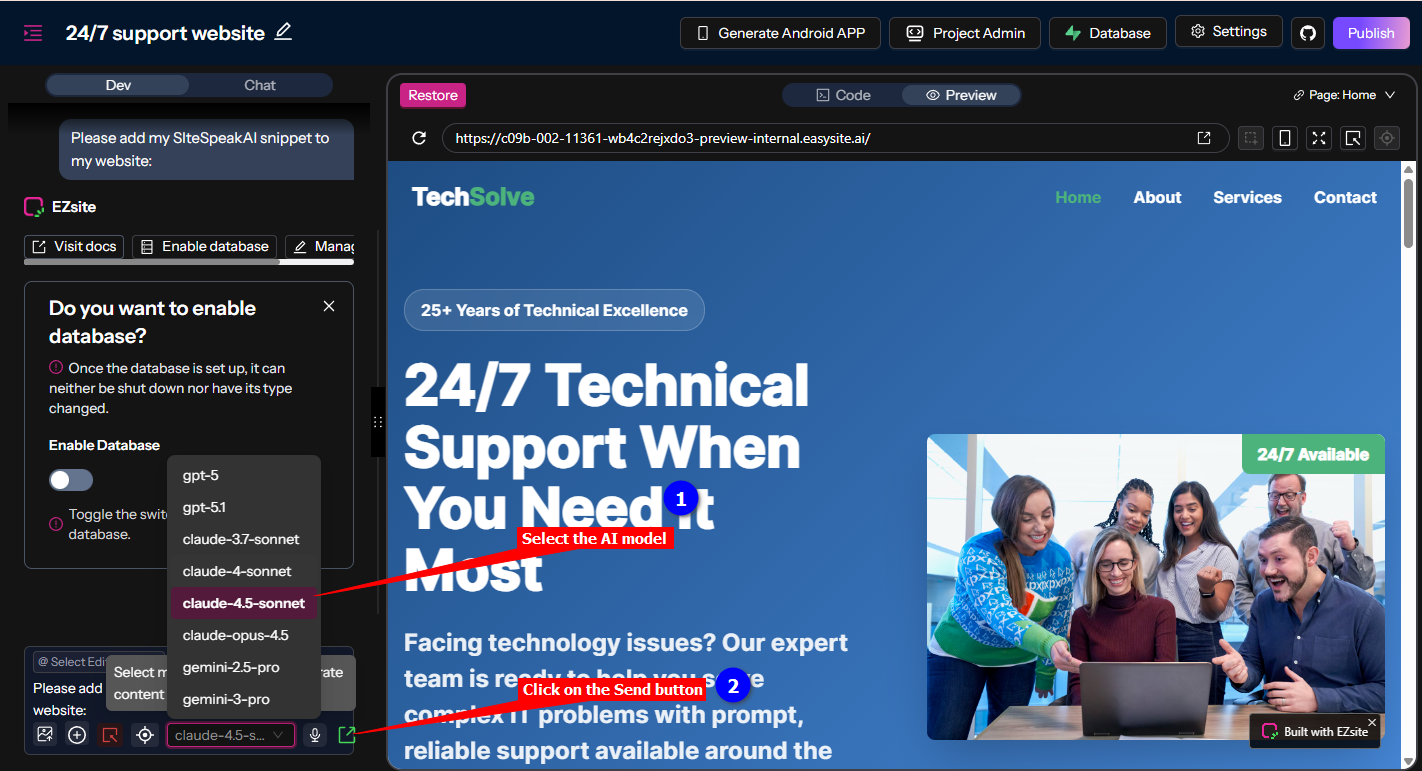The height and width of the screenshot is (771, 1422).
Task: Switch to Code view
Action: pos(843,95)
